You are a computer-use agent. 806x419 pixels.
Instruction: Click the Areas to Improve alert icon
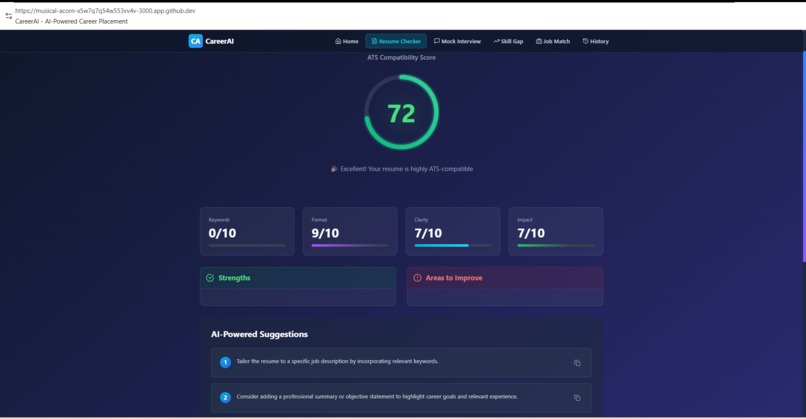point(417,278)
